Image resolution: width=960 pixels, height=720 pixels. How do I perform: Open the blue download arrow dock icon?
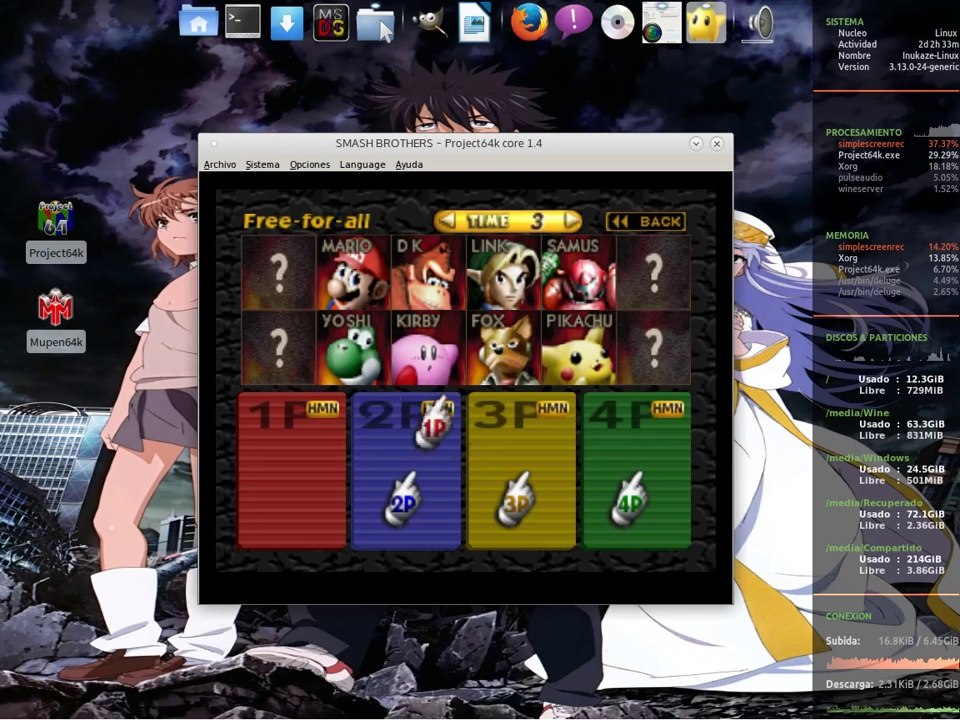287,23
